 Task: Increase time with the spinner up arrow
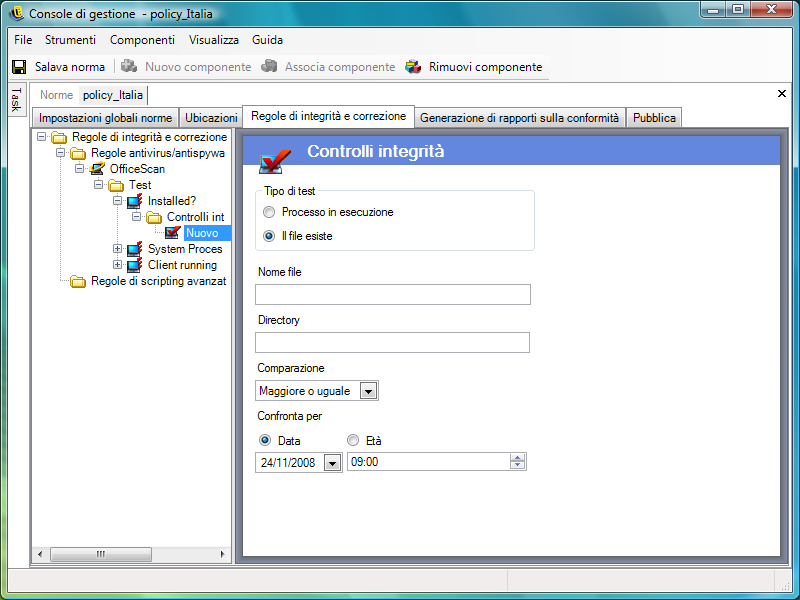coord(517,458)
